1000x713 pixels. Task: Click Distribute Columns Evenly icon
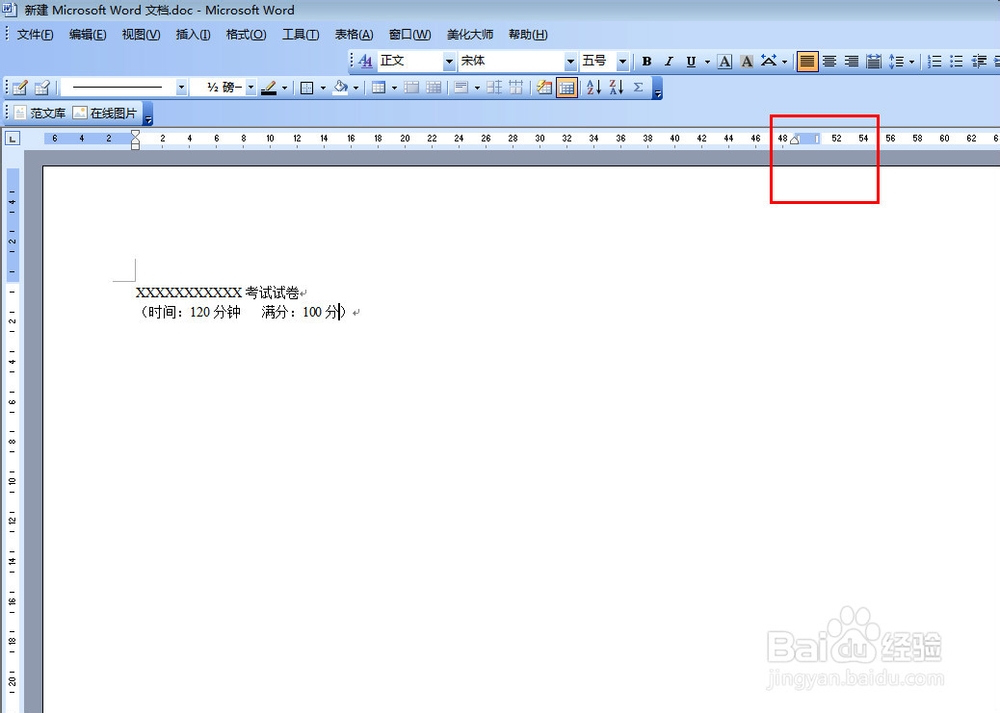[516, 87]
